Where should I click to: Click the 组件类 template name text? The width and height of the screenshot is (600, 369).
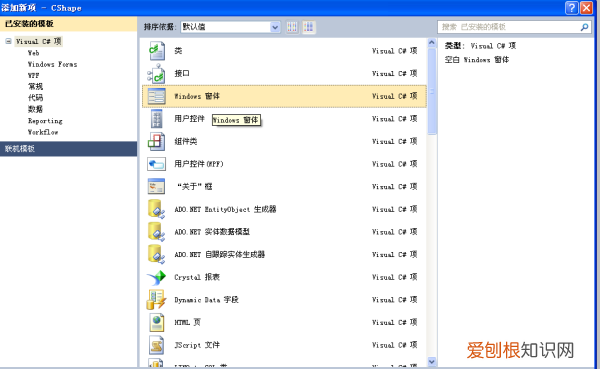click(x=186, y=142)
